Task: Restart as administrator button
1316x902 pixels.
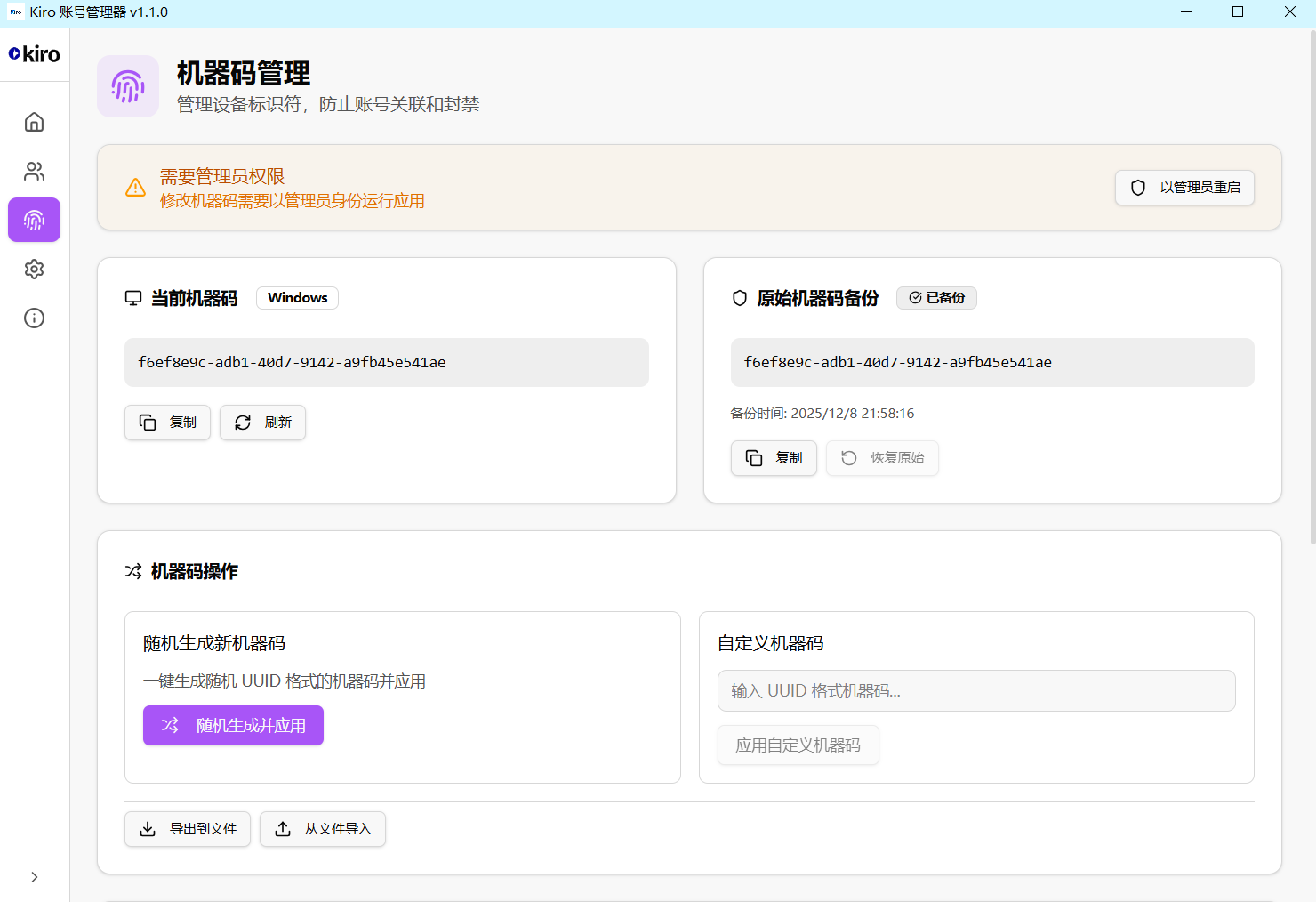Action: [1184, 188]
